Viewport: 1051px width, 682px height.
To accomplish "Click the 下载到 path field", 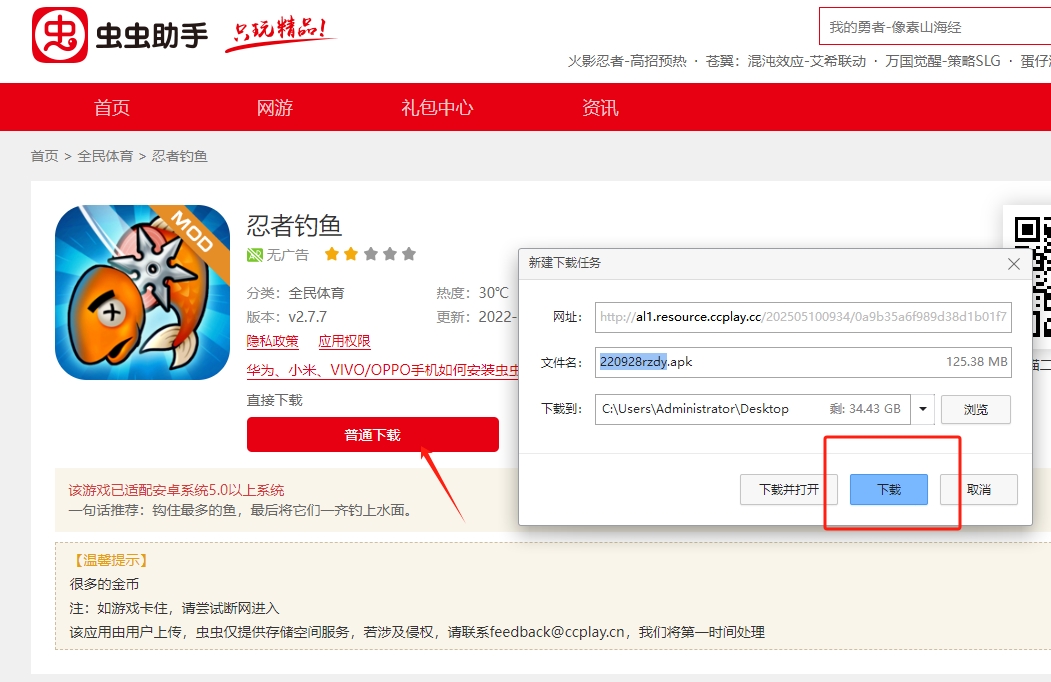I will tap(752, 409).
